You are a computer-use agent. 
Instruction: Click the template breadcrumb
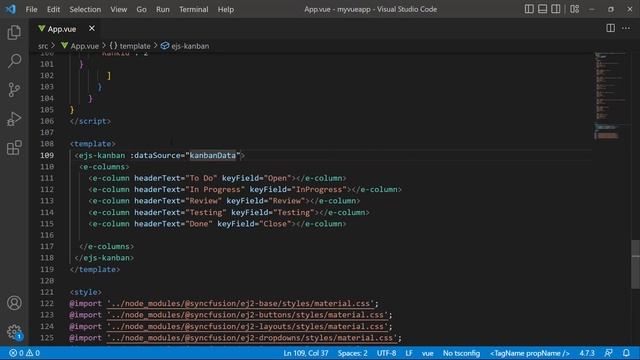point(130,46)
